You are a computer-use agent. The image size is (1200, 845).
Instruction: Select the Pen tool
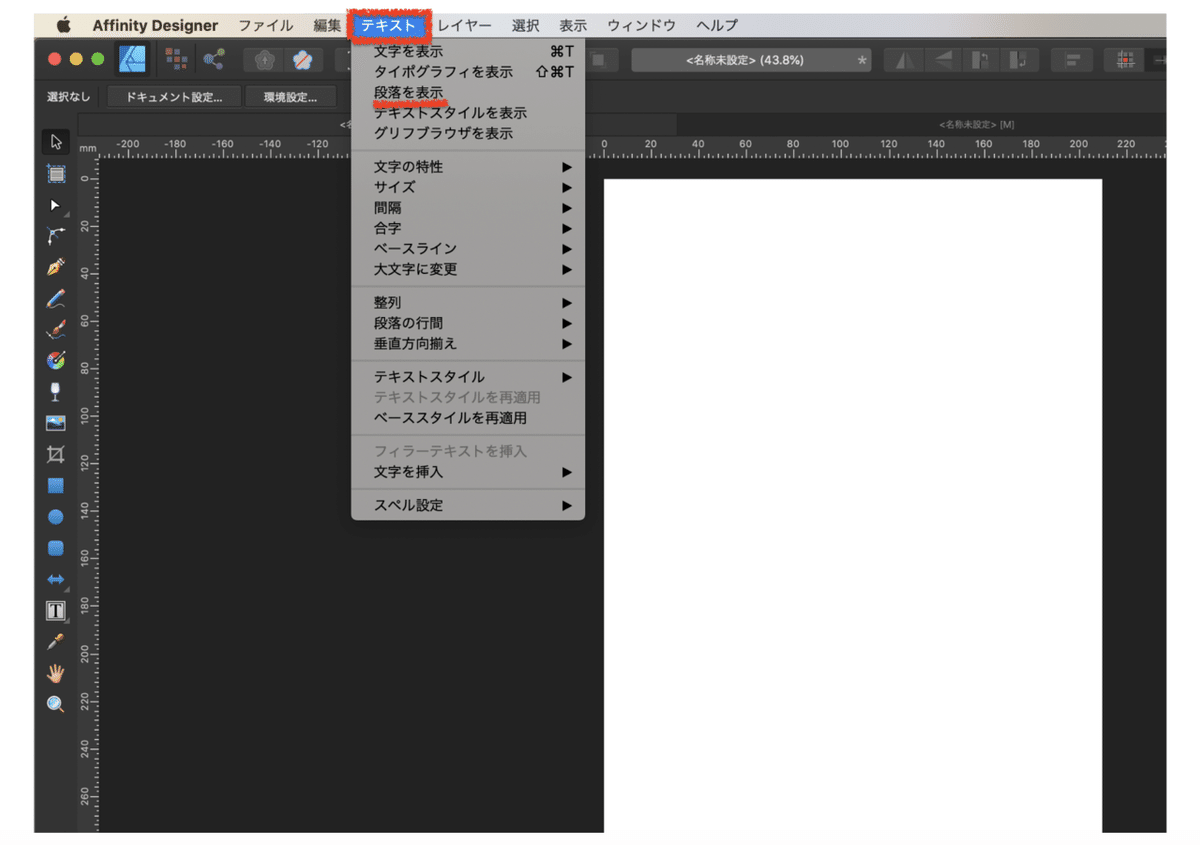coord(56,267)
